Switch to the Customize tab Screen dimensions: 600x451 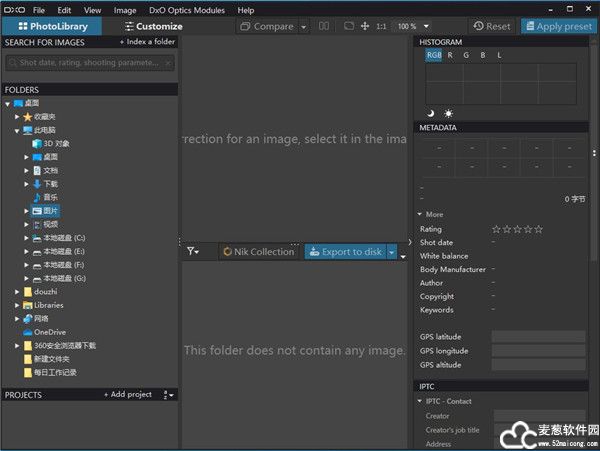pos(153,26)
